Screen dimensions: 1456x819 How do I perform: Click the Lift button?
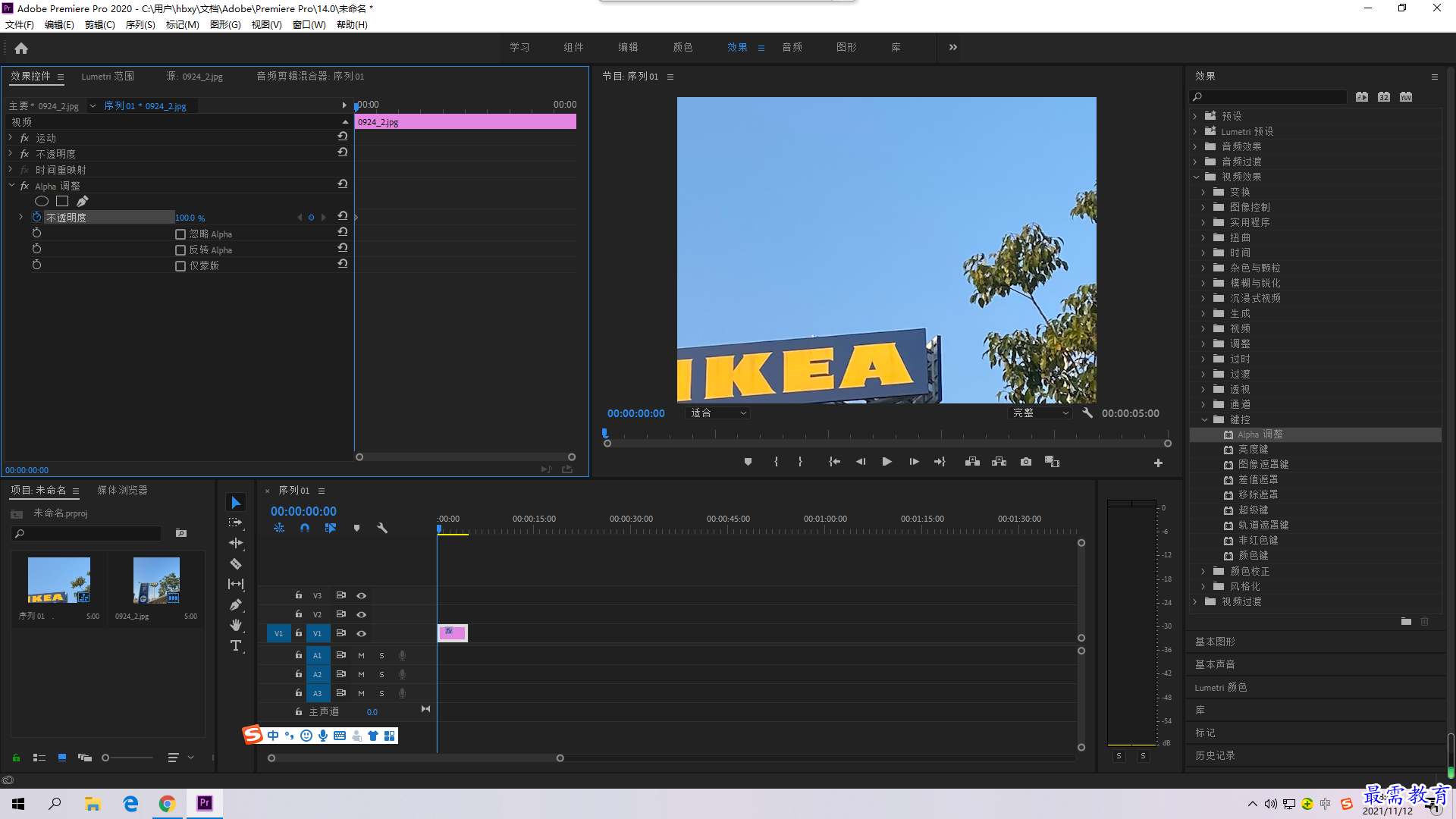(x=972, y=462)
